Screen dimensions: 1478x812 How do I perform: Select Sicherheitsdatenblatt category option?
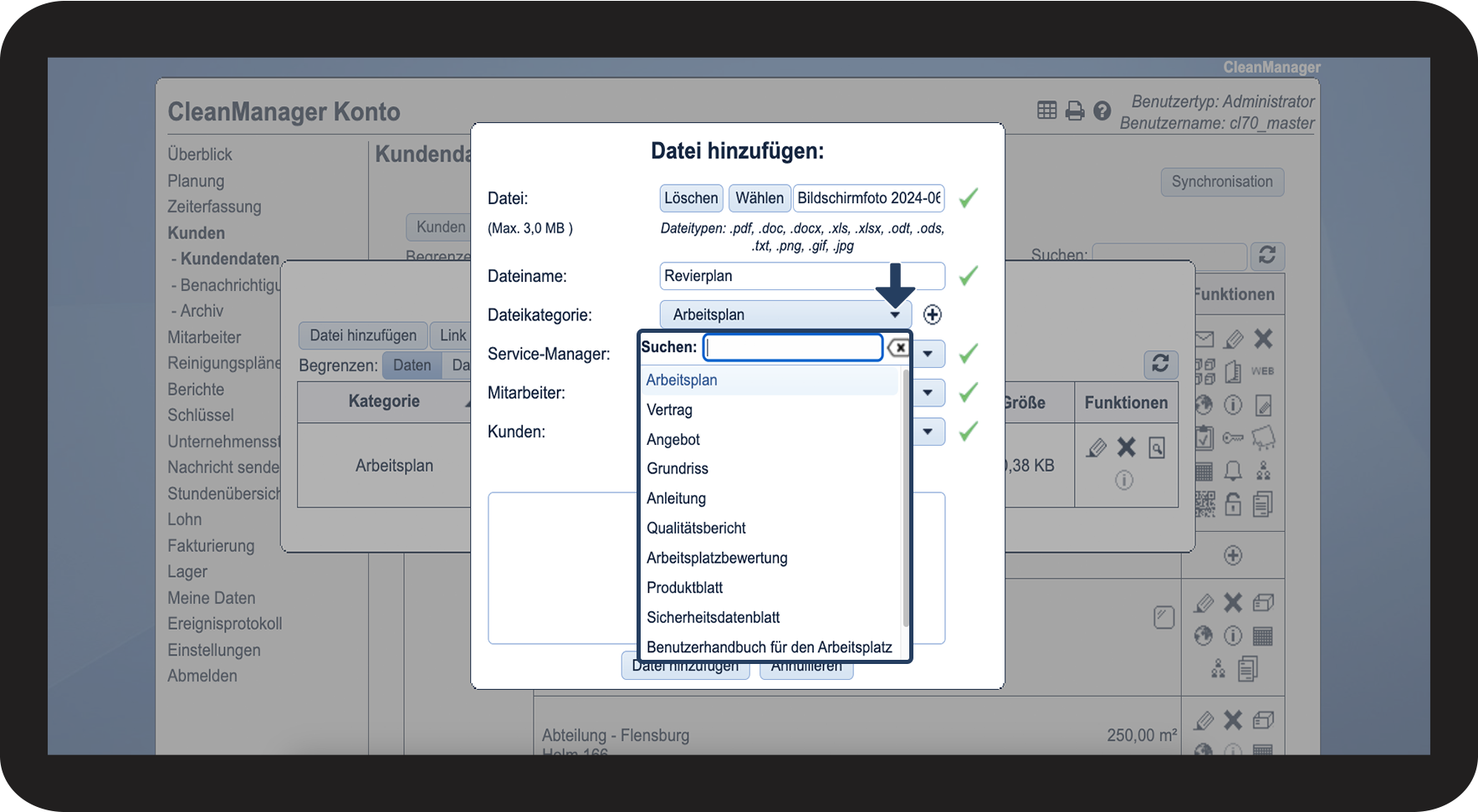tap(713, 618)
